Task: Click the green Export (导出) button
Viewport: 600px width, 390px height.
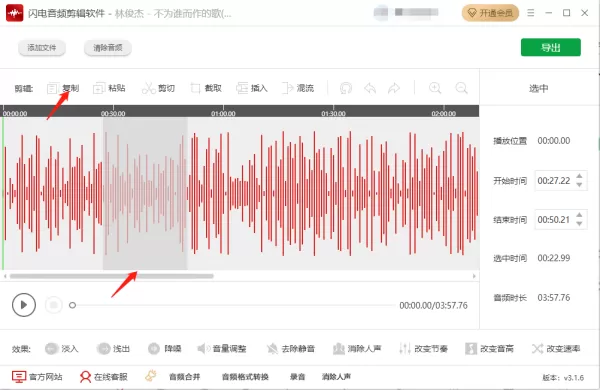Action: click(551, 47)
